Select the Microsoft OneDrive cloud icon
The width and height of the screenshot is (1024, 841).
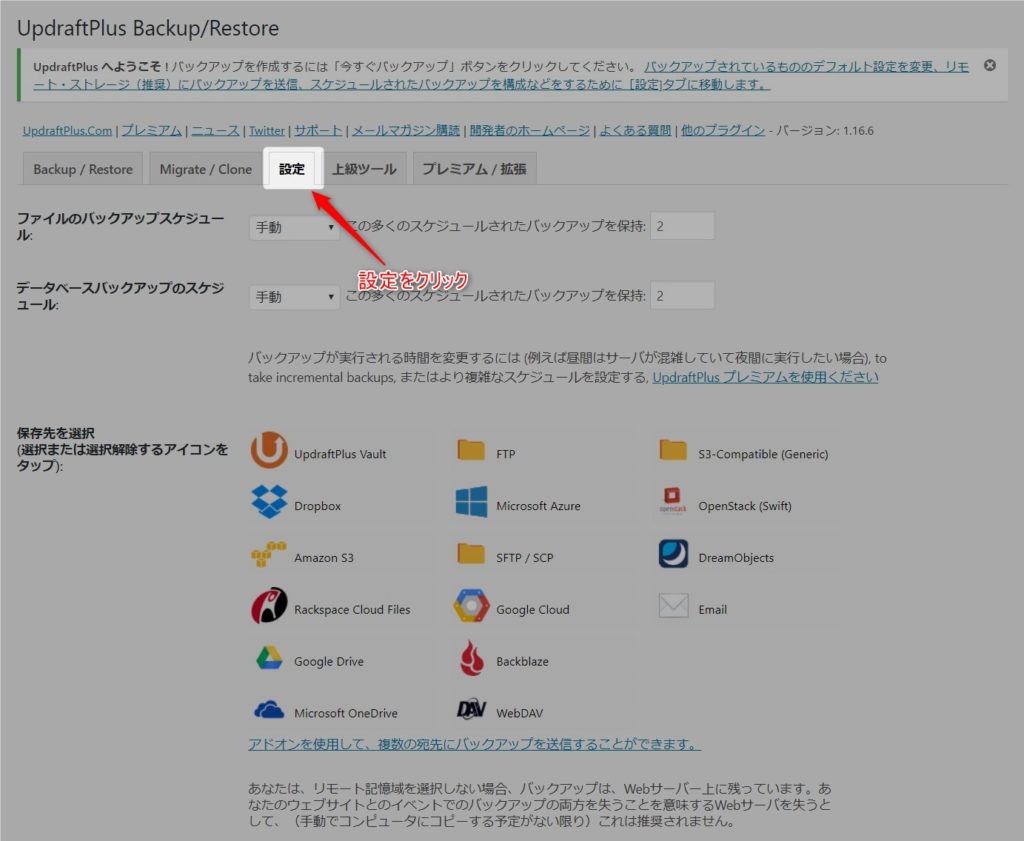(x=268, y=711)
